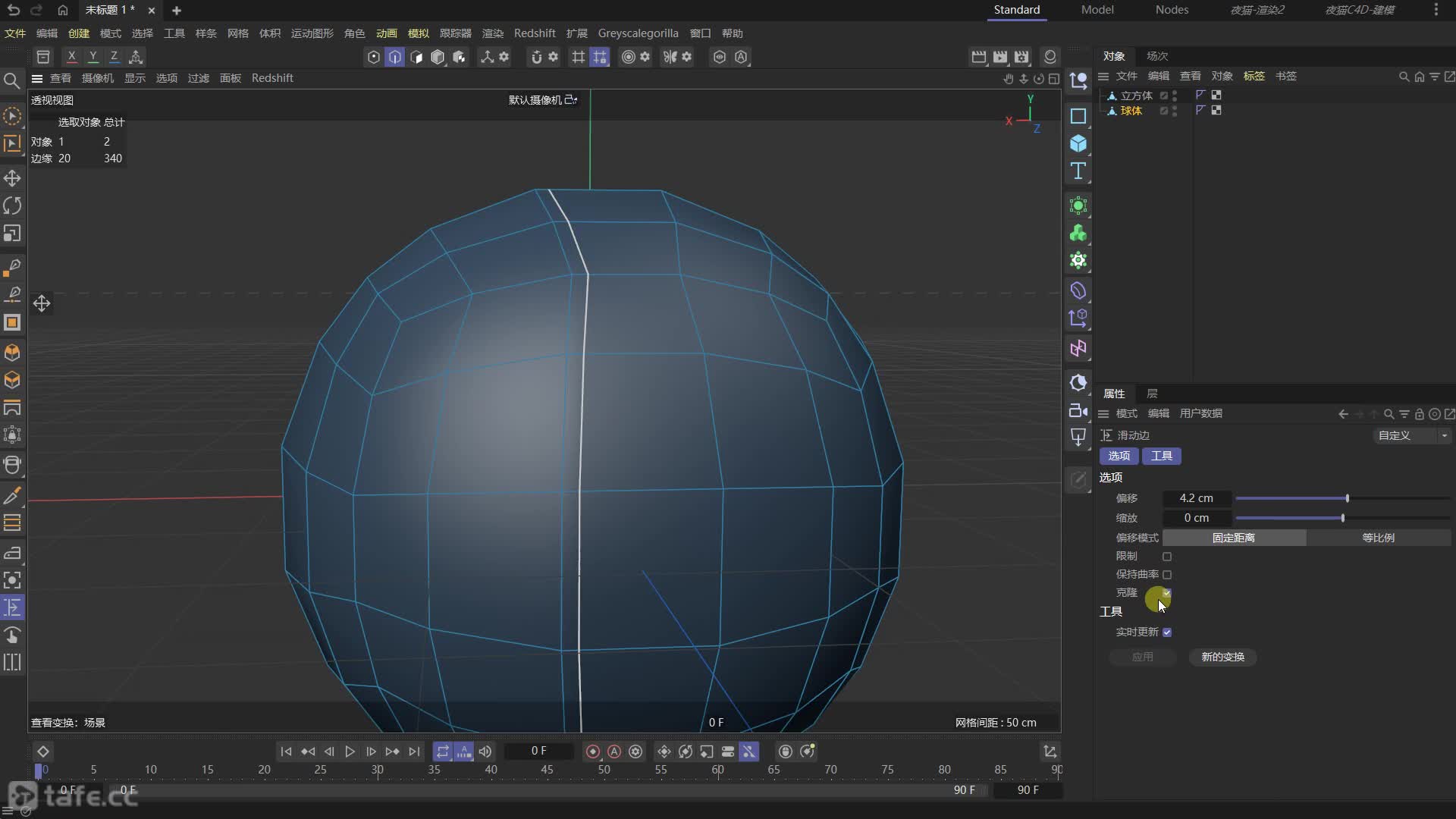Activate the Slide Edge tool icon
Image resolution: width=1456 pixels, height=819 pixels.
12,607
